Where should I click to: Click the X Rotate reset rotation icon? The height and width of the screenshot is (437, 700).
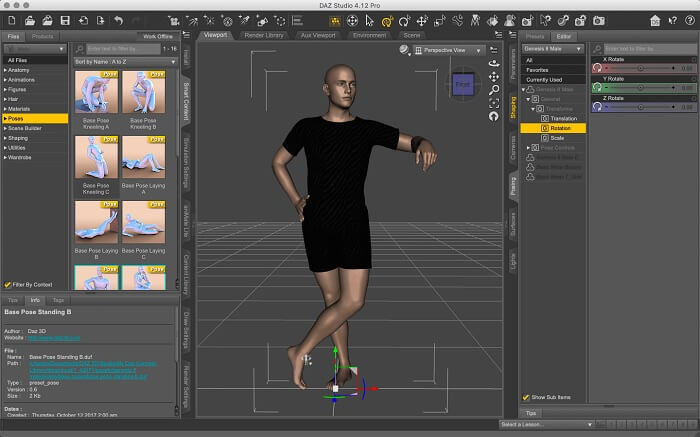[x=597, y=68]
